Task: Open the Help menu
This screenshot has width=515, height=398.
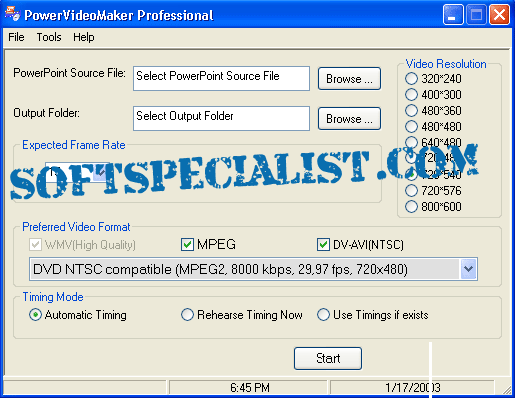Action: (x=84, y=37)
